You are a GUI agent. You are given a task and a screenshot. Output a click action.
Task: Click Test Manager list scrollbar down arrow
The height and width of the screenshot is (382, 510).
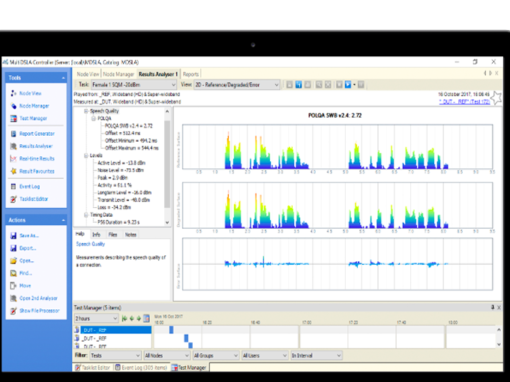[499, 344]
